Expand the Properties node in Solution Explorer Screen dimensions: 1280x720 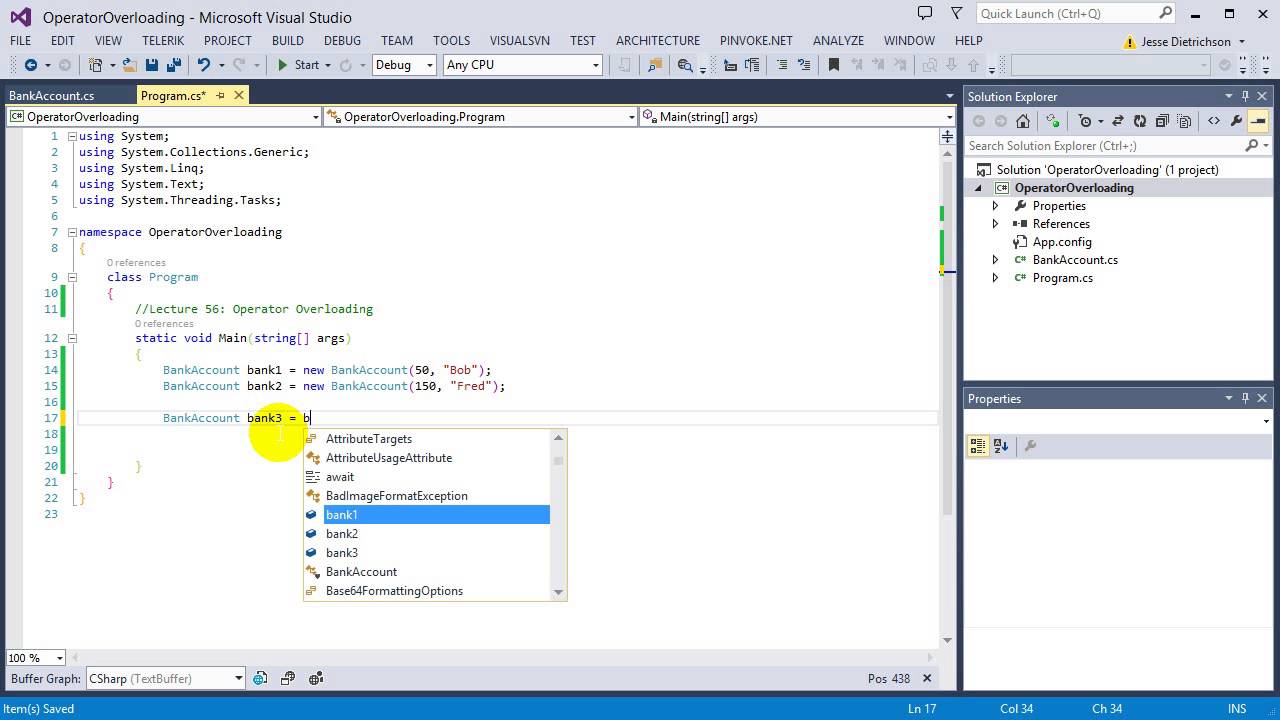pos(995,206)
